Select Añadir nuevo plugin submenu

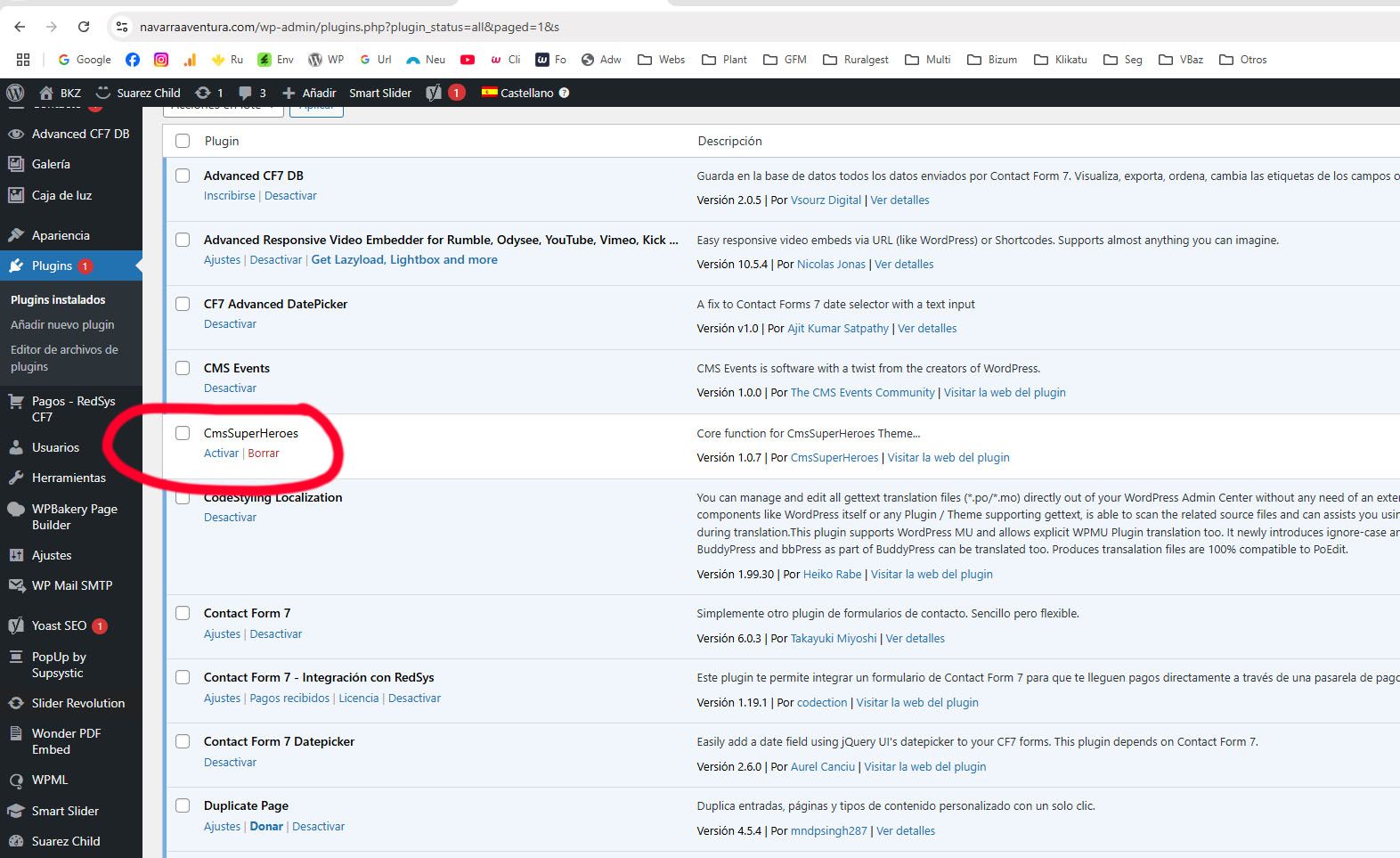tap(62, 324)
